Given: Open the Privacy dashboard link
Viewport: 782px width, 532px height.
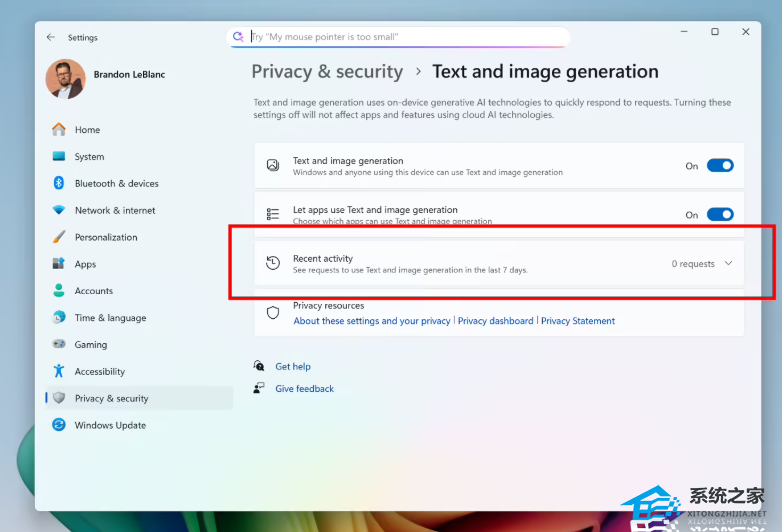Looking at the screenshot, I should [x=495, y=321].
